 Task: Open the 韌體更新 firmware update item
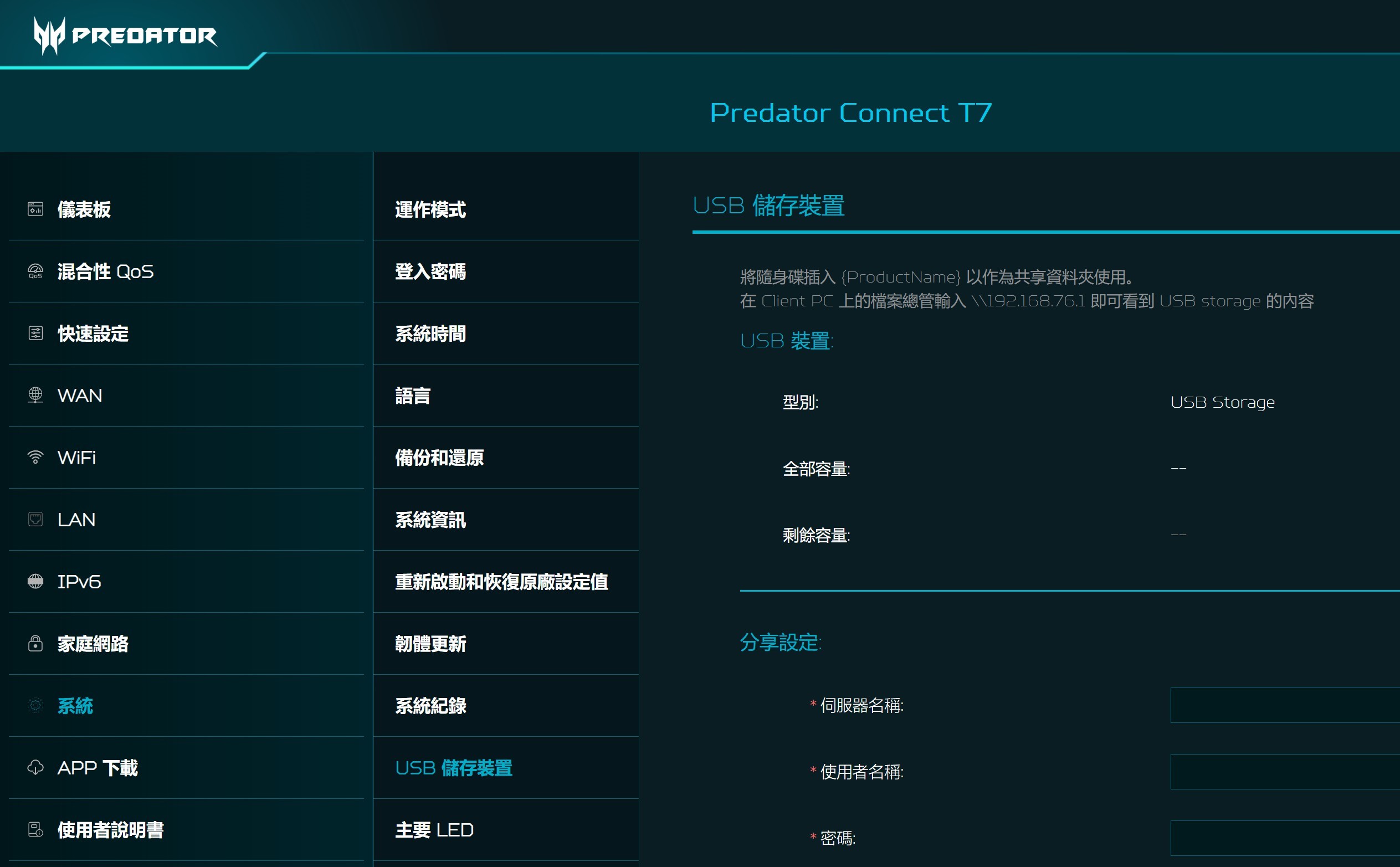coord(506,643)
